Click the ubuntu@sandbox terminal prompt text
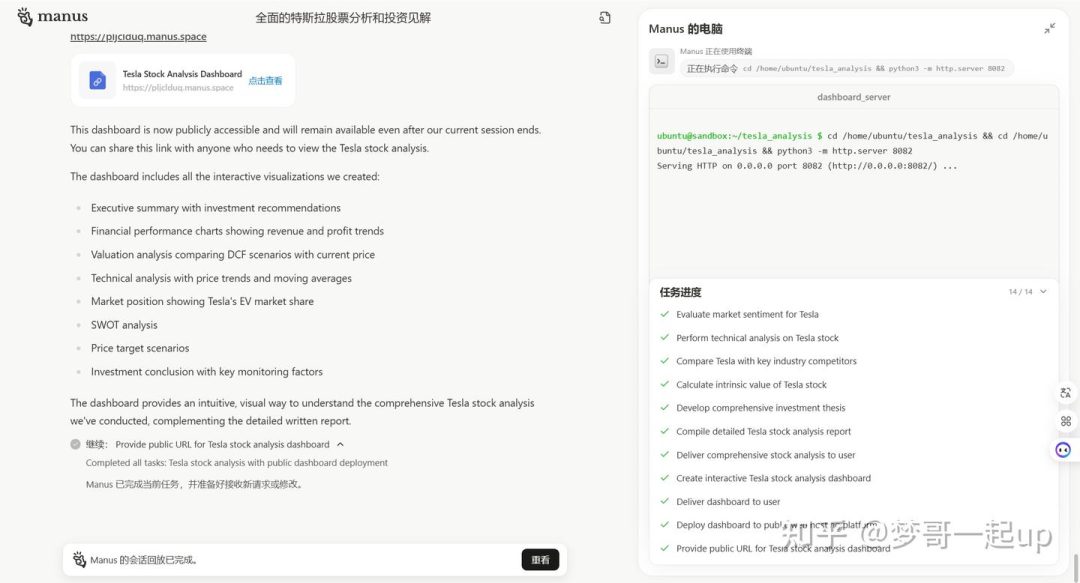Viewport: 1080px width, 583px height. click(739, 136)
